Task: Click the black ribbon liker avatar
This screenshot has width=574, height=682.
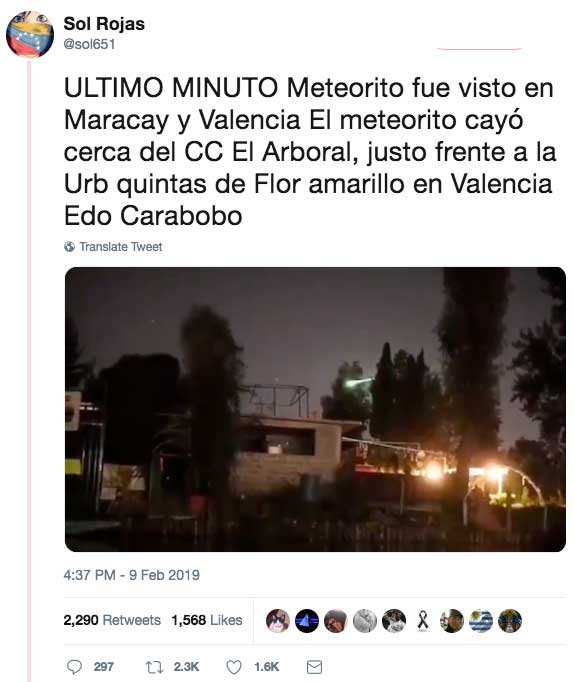Action: (x=423, y=620)
